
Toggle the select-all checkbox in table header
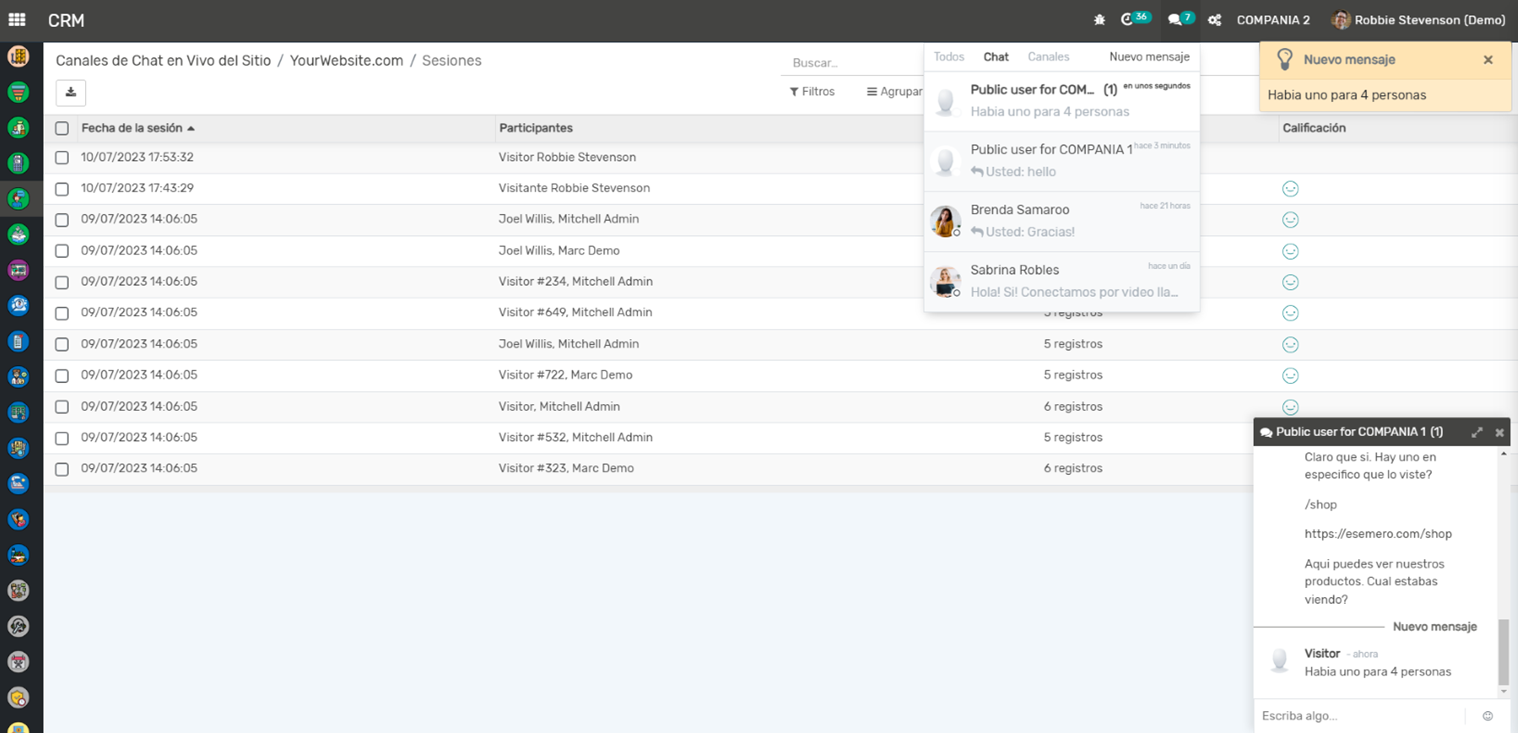(x=62, y=128)
